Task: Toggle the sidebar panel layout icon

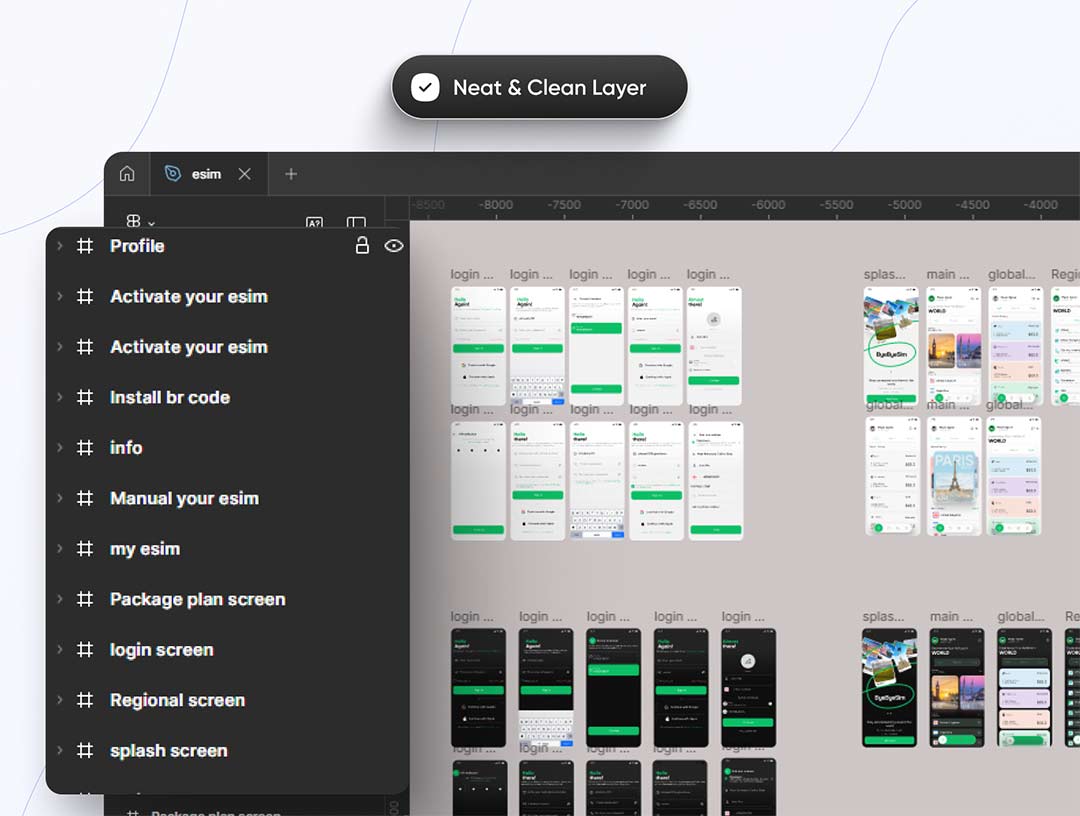Action: tap(356, 224)
